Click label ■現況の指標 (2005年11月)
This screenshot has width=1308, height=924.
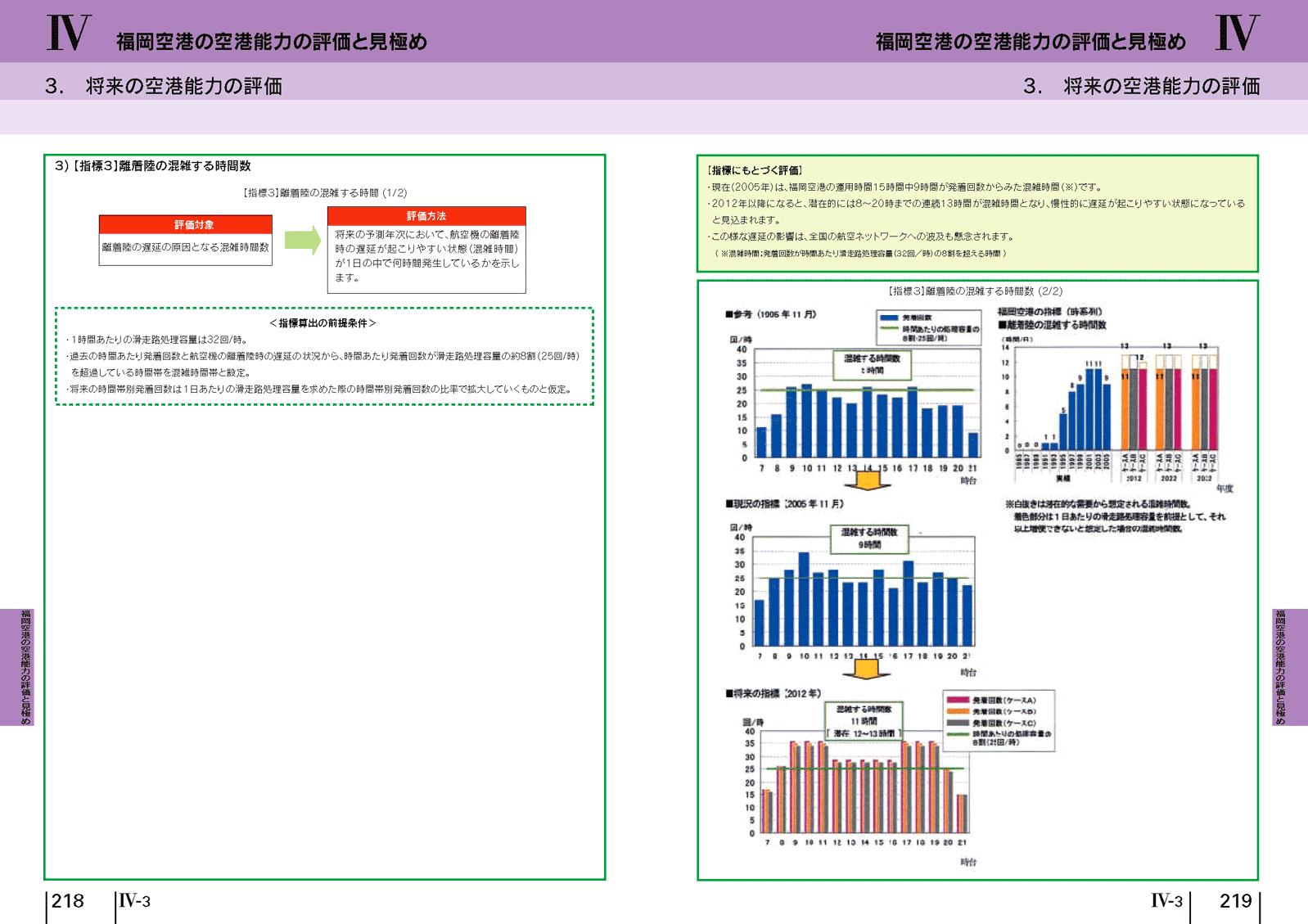[784, 504]
